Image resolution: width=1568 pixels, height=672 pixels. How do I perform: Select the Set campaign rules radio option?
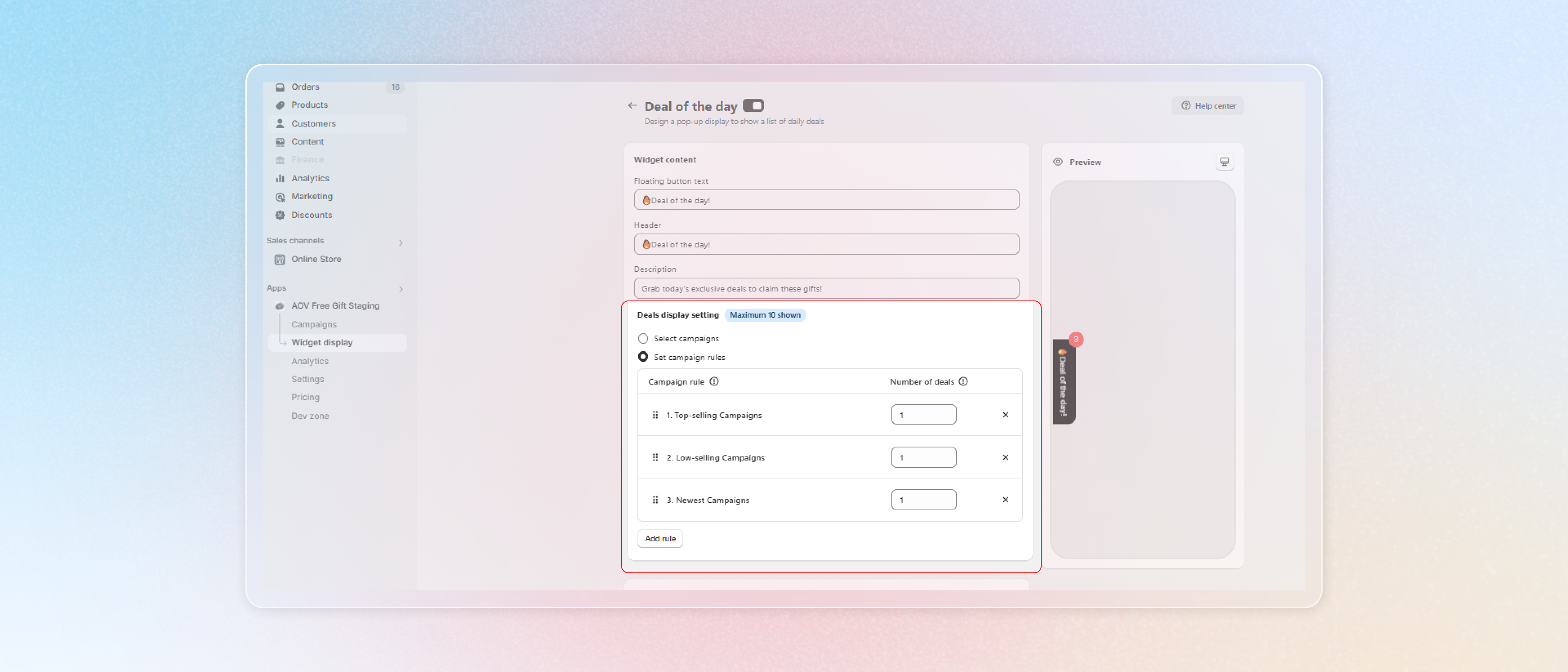[643, 357]
